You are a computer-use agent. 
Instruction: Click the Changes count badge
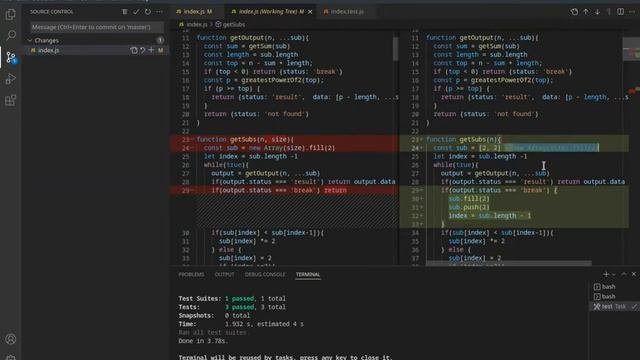coord(160,40)
